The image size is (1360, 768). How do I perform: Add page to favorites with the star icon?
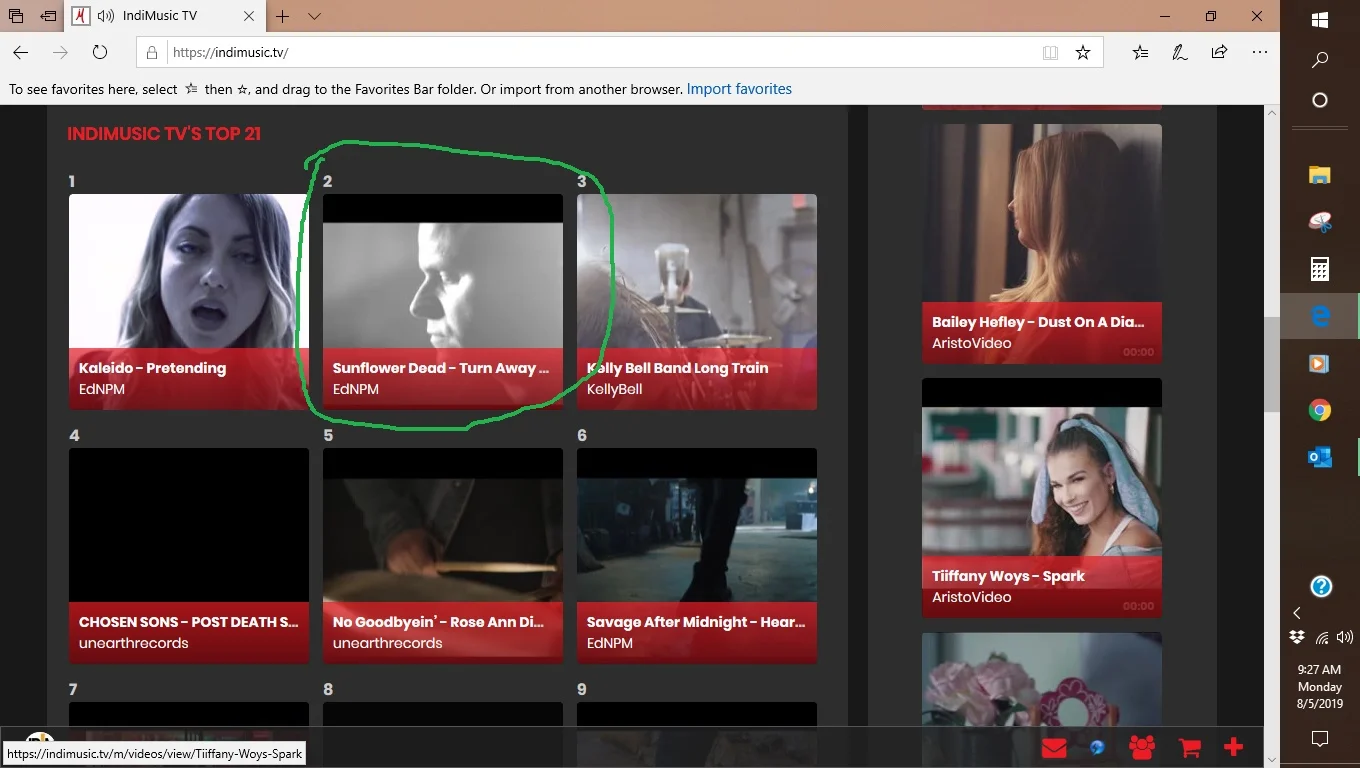click(x=1083, y=52)
